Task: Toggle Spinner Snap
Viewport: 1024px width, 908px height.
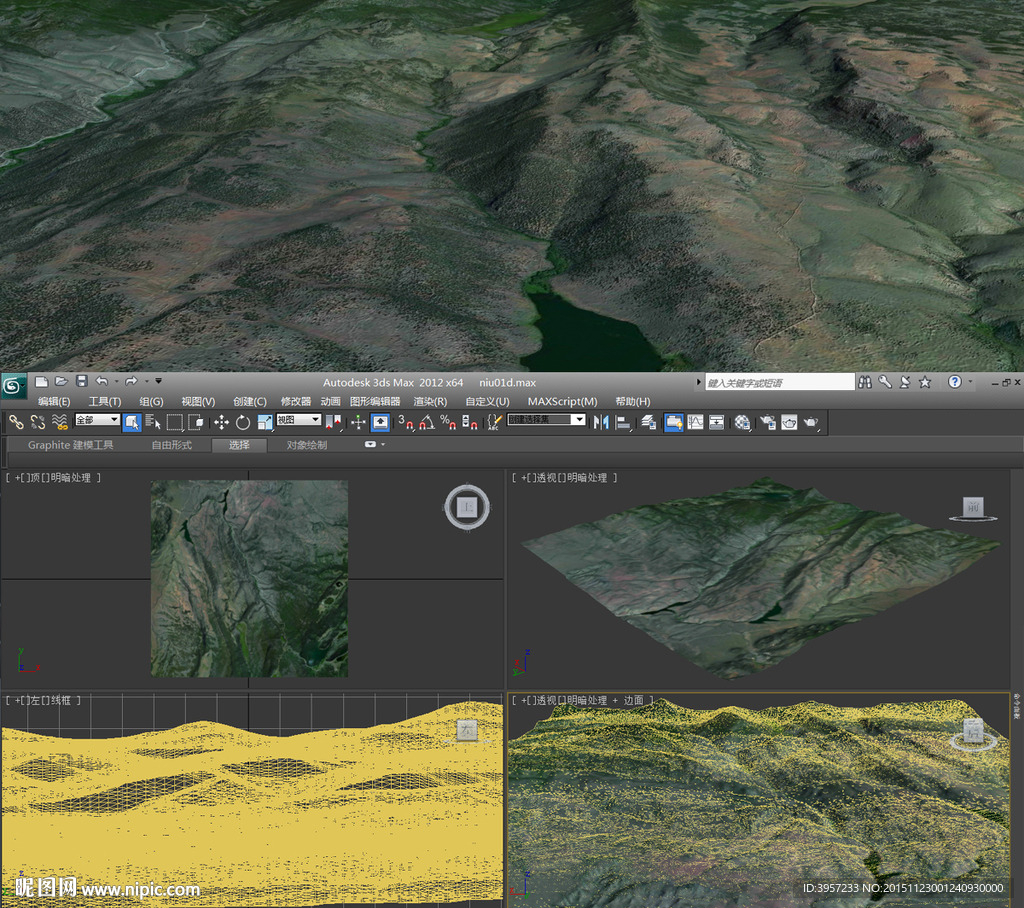Action: [x=470, y=423]
